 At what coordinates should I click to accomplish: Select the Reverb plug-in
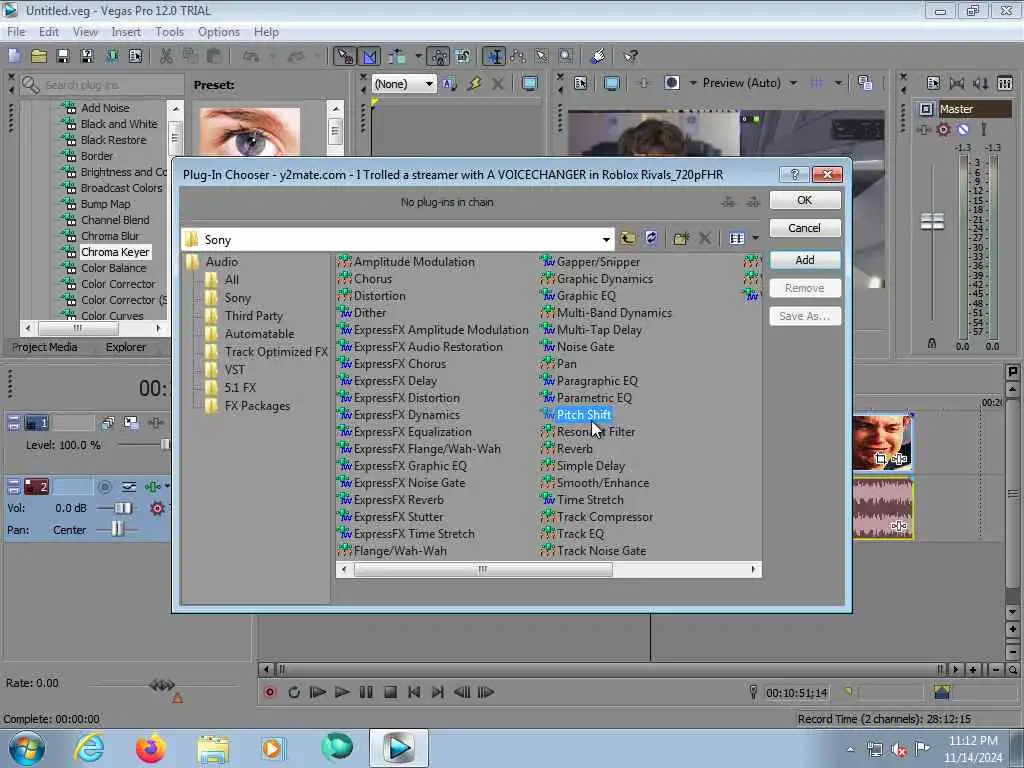click(x=575, y=449)
